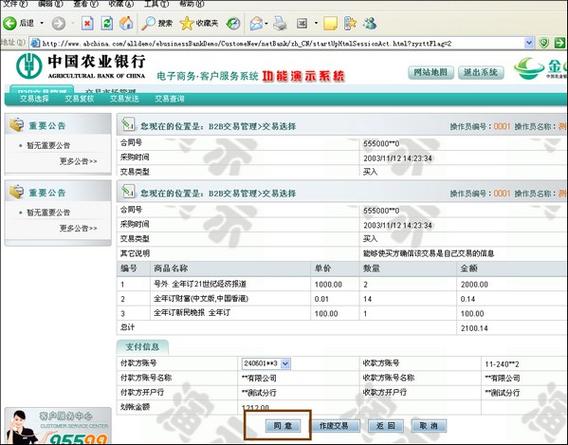The width and height of the screenshot is (568, 445).
Task: Open 更多公告 link in first notice panel
Action: tap(78, 161)
